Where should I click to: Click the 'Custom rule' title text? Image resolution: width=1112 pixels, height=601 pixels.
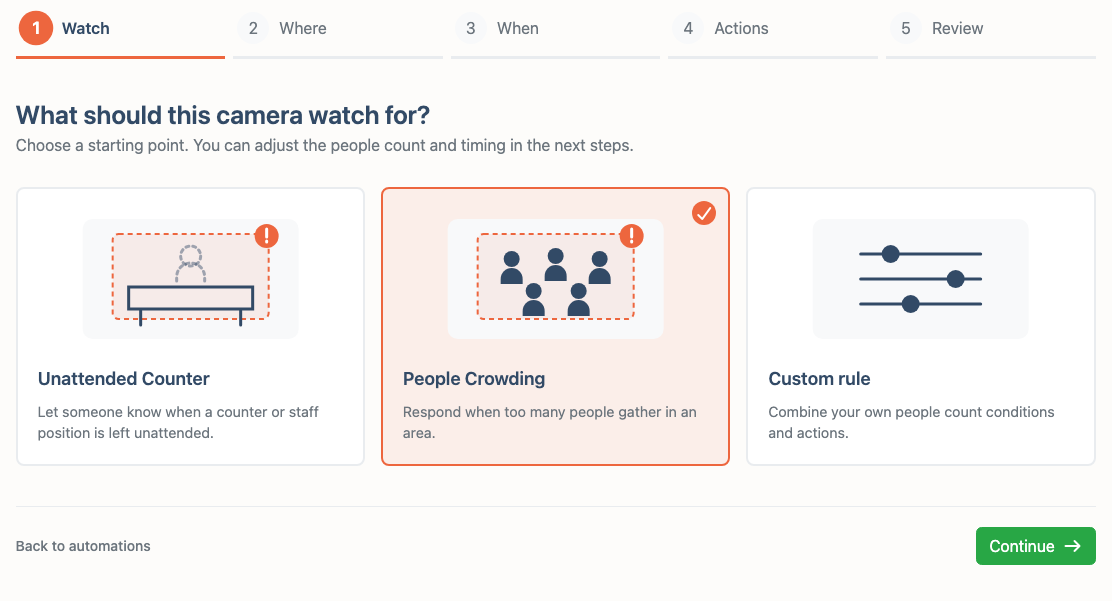pyautogui.click(x=819, y=379)
